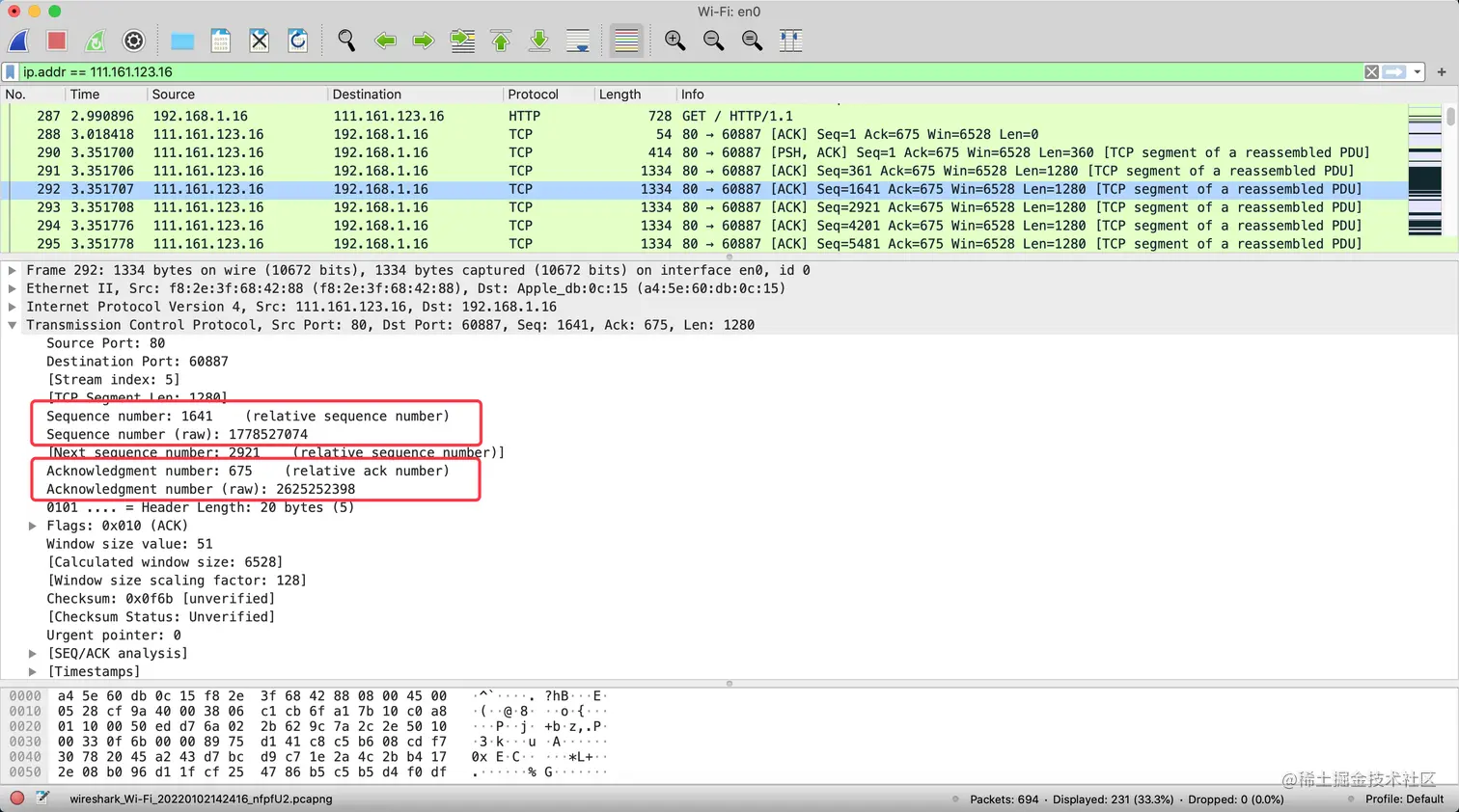Jump to last packet icon
The width and height of the screenshot is (1459, 812).
coord(539,41)
